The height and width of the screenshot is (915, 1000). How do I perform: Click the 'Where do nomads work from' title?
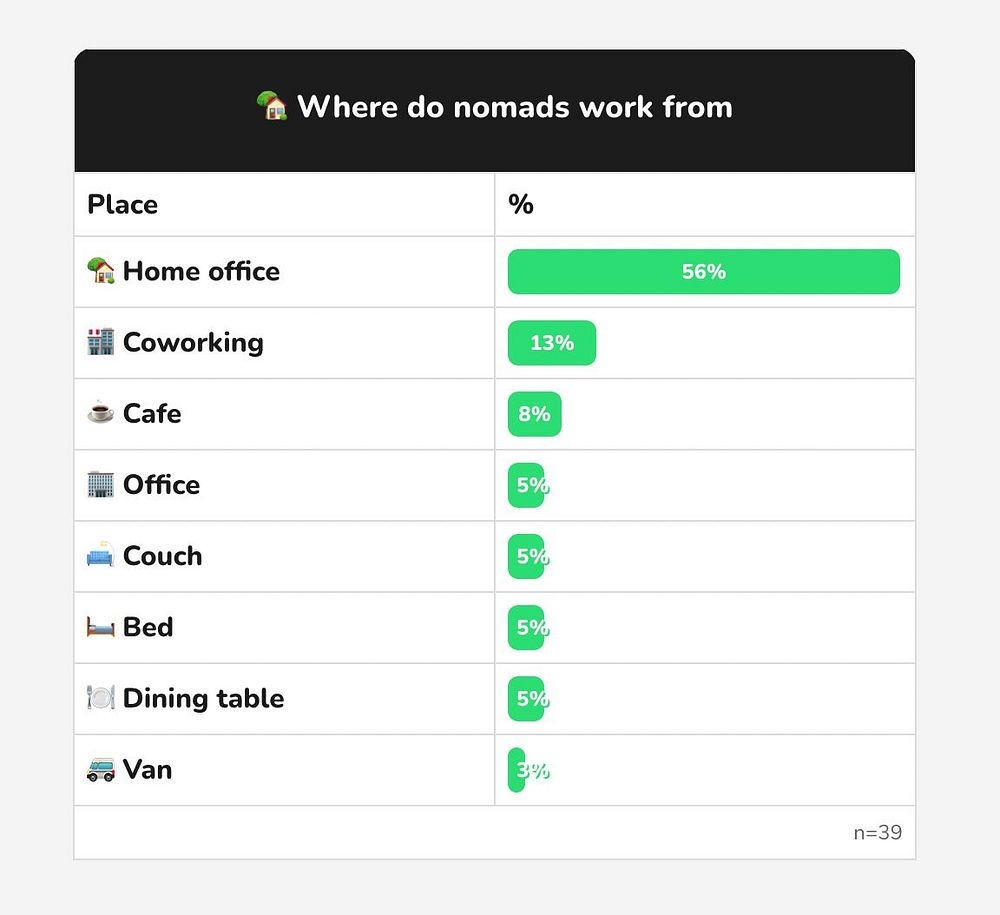[514, 106]
